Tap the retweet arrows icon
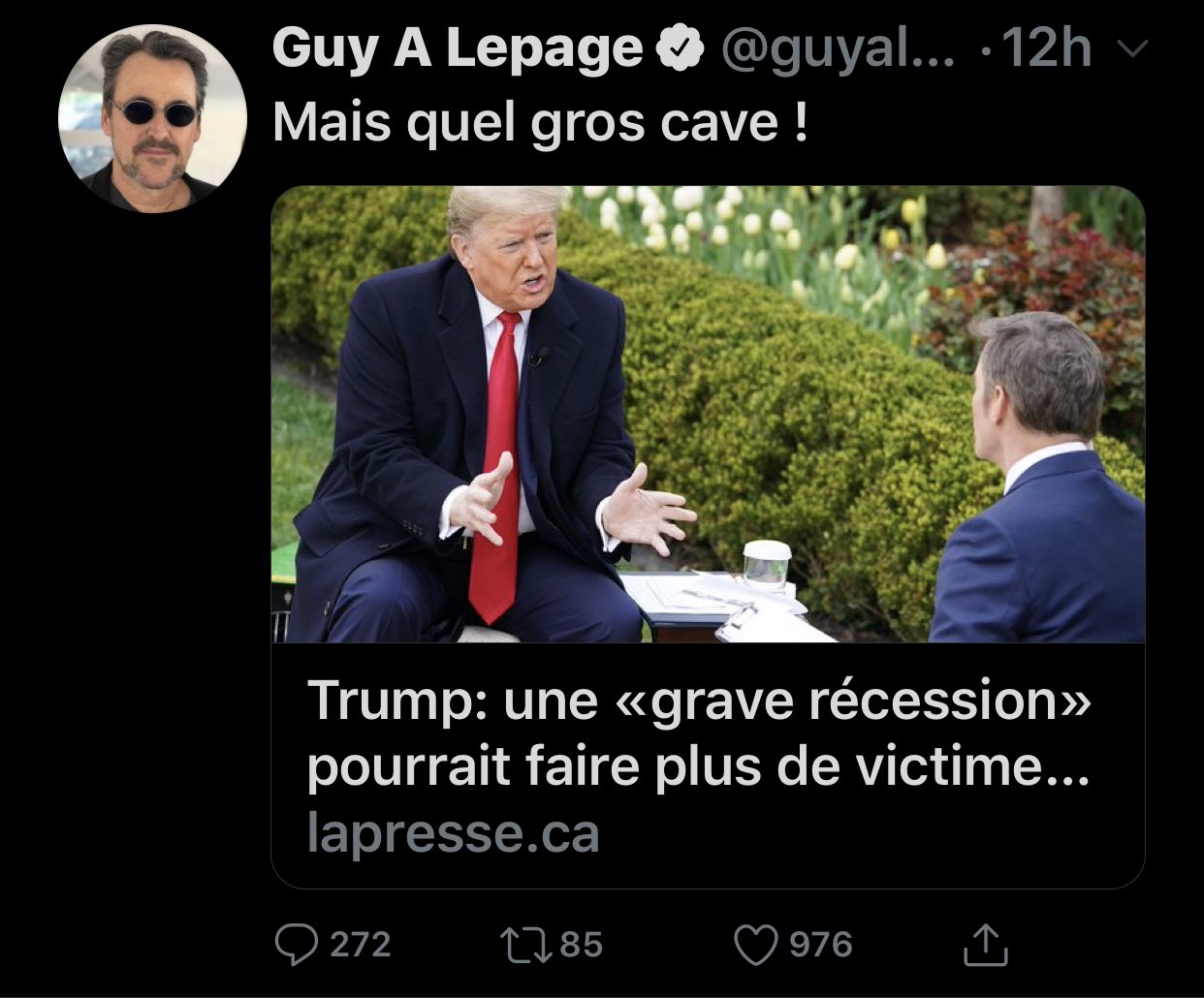The width and height of the screenshot is (1204, 998). pos(523,945)
